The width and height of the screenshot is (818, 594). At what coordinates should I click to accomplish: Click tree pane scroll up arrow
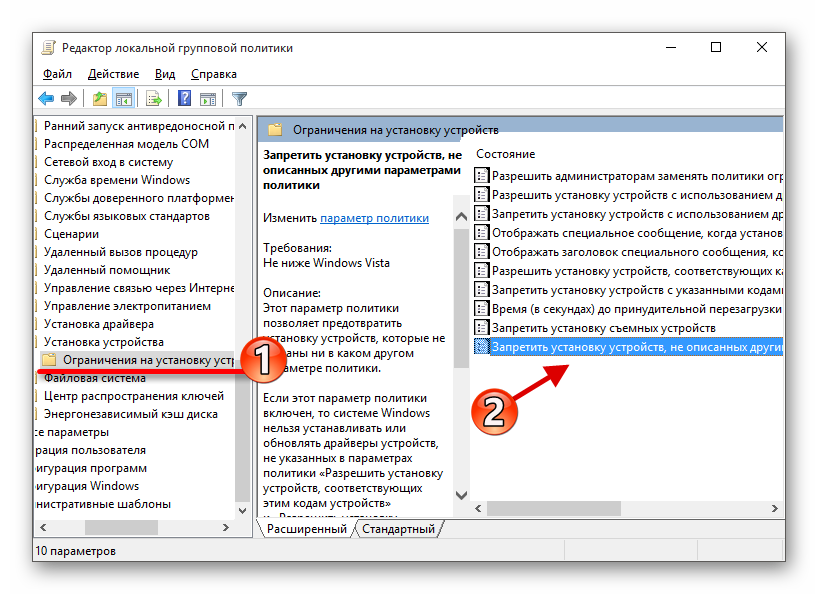click(243, 126)
